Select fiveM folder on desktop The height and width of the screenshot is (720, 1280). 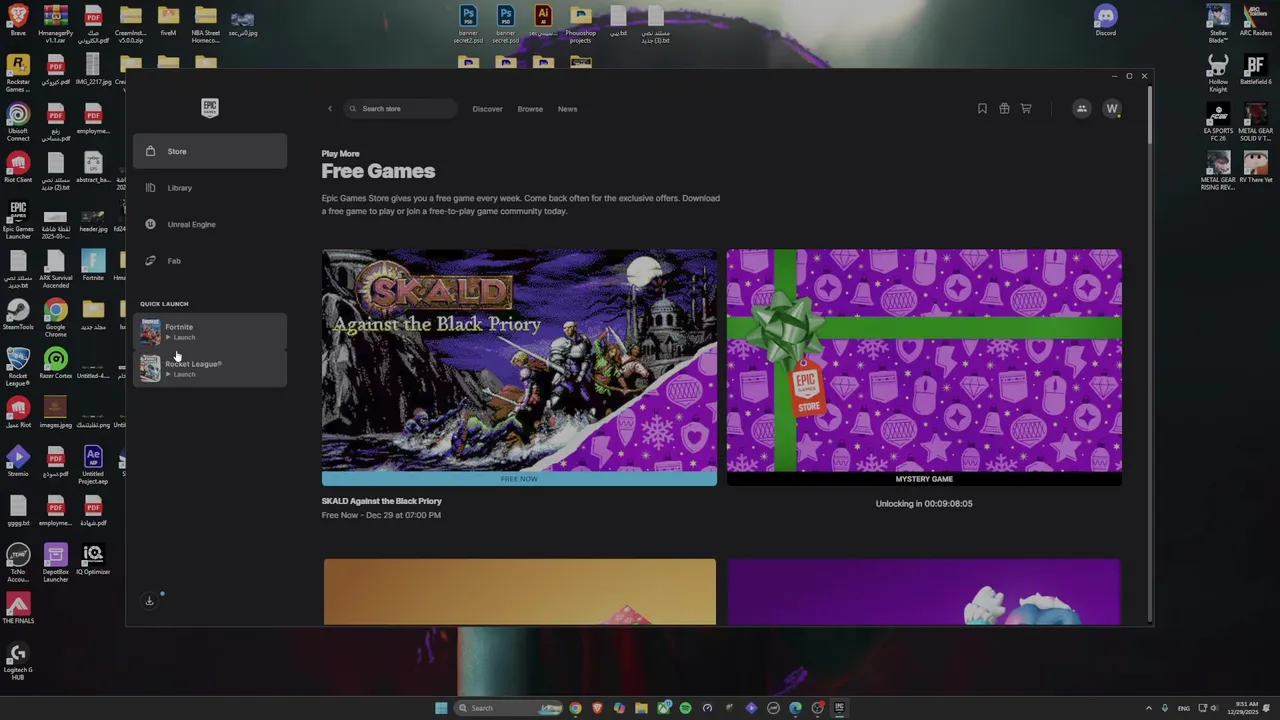(x=168, y=20)
